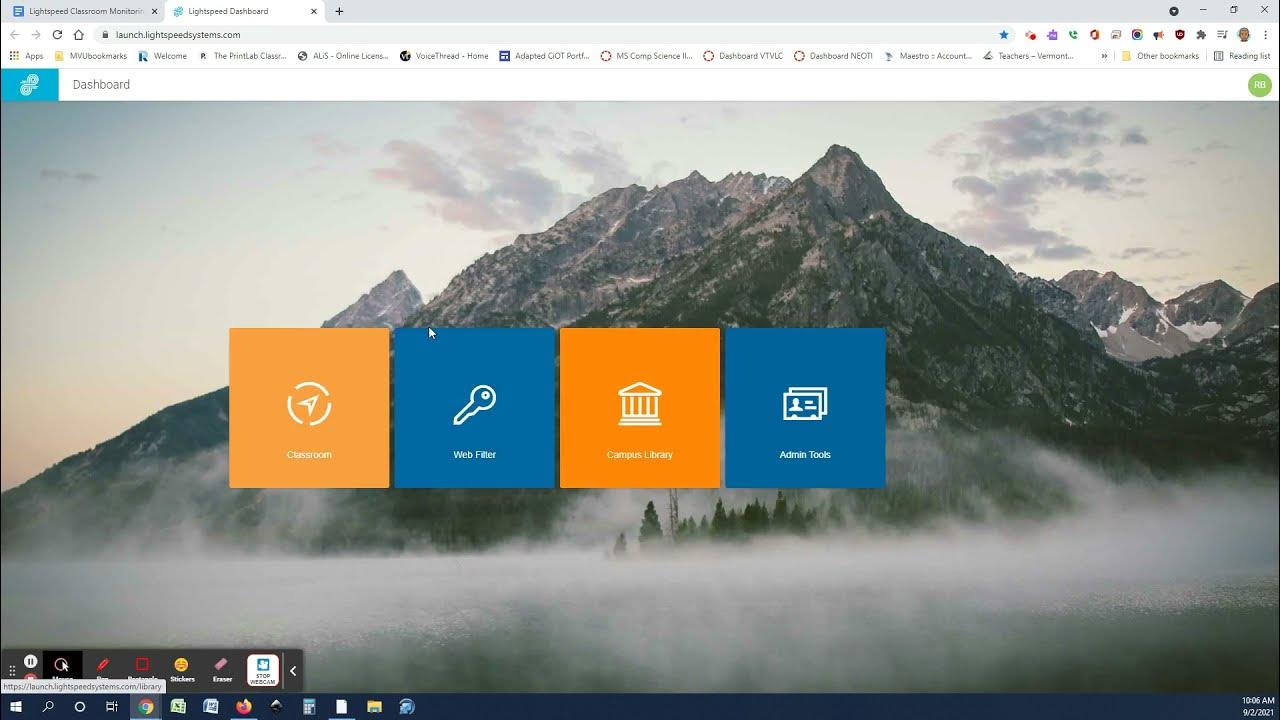1280x720 pixels.
Task: Click the Office extension icon
Action: pyautogui.click(x=1094, y=34)
